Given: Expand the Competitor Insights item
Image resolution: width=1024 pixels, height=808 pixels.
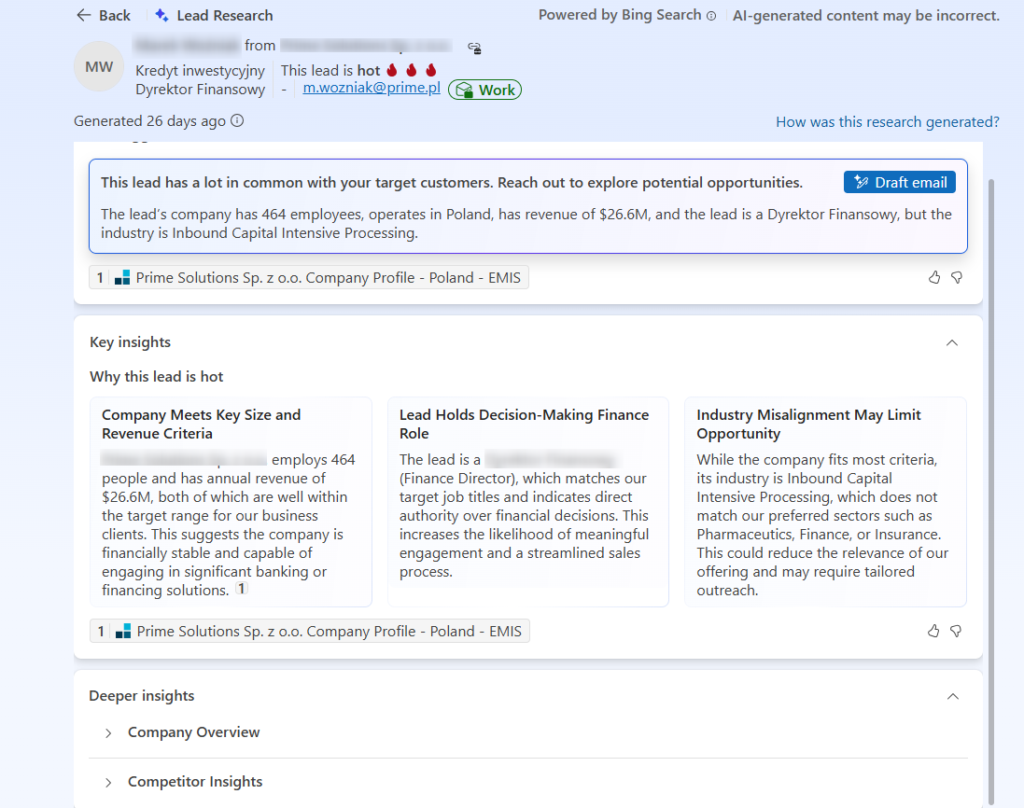Looking at the screenshot, I should (x=108, y=782).
